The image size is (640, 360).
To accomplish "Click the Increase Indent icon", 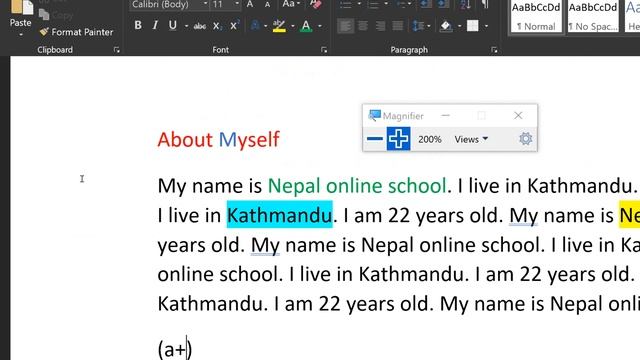I will (443, 4).
